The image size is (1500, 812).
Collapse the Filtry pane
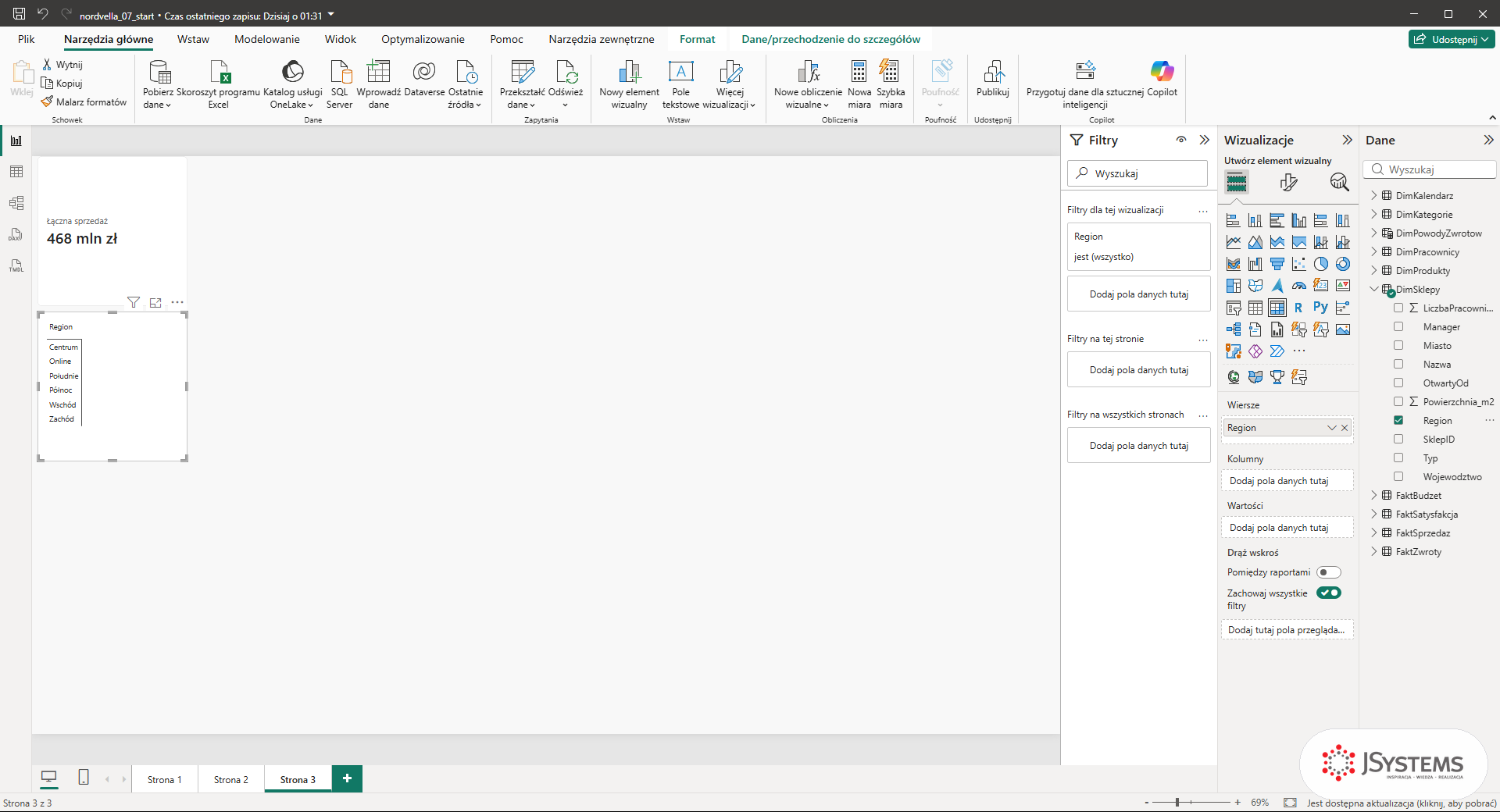pyautogui.click(x=1205, y=141)
